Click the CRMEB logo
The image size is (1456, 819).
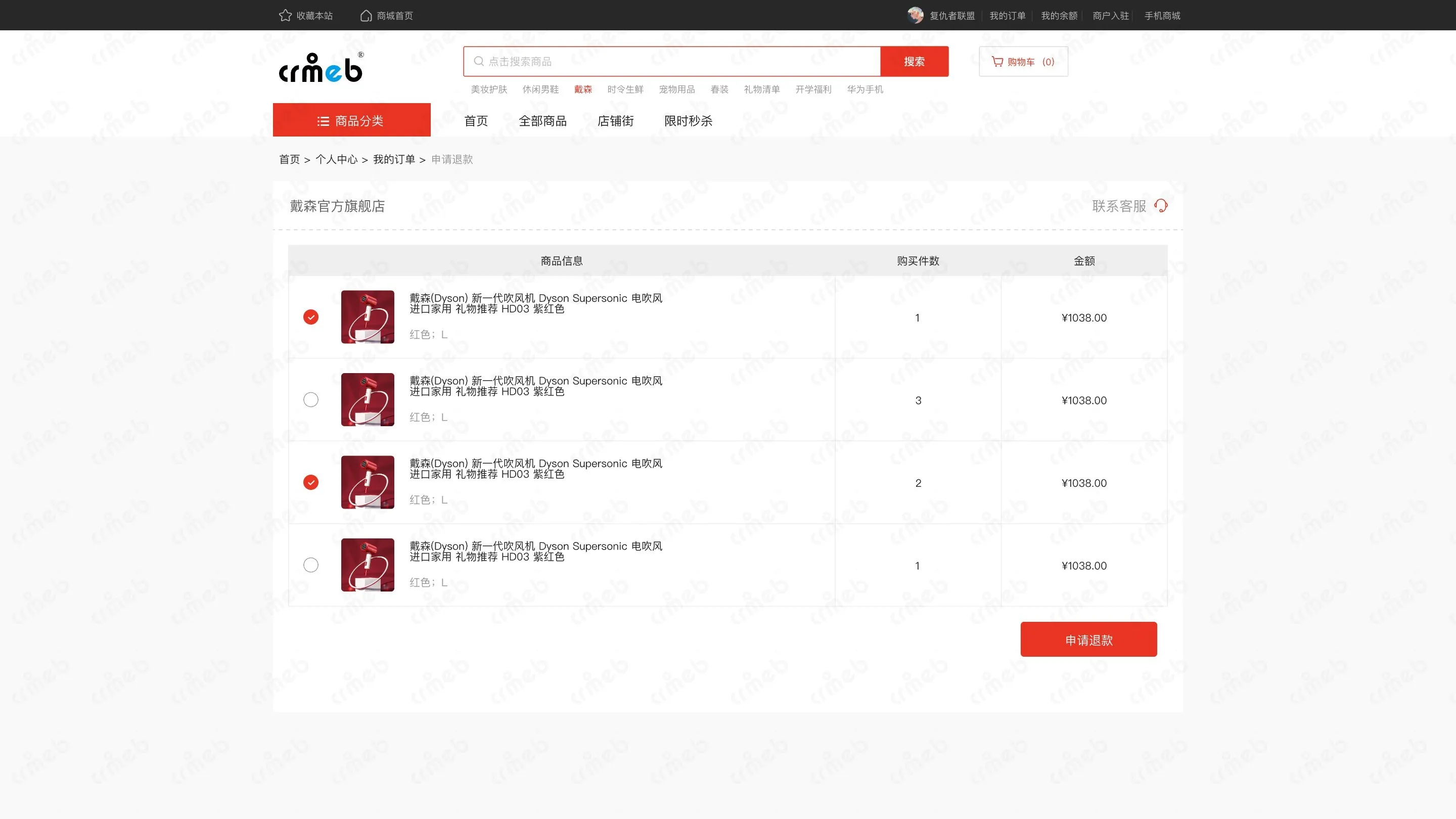point(322,68)
